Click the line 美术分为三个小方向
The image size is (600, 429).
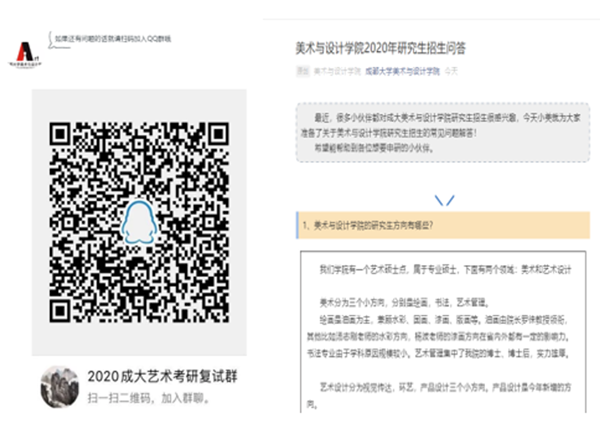point(404,303)
